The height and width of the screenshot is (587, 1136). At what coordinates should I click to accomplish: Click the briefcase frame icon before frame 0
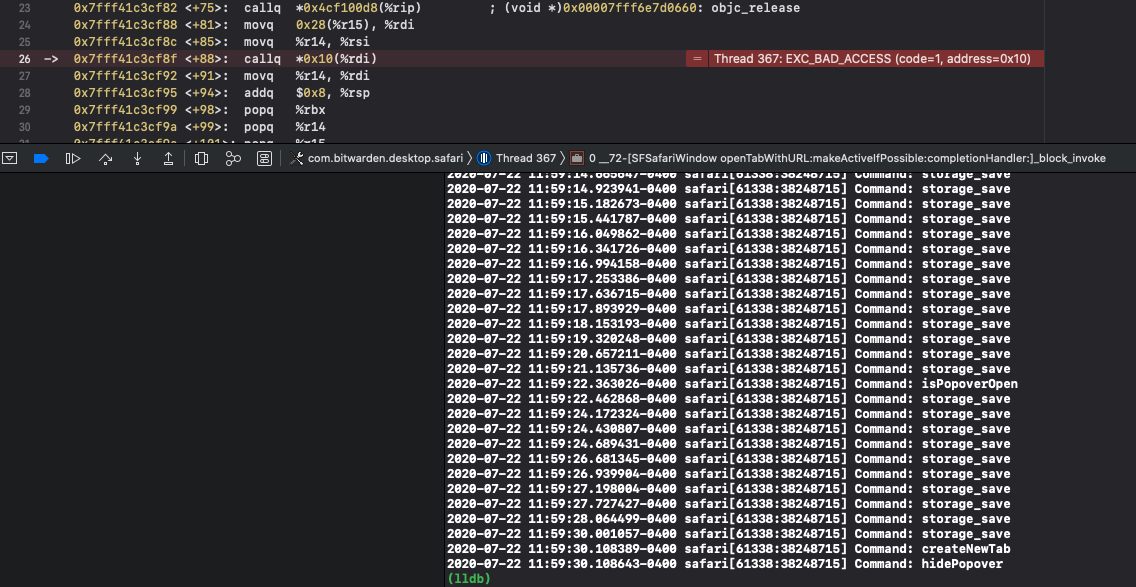tap(577, 158)
